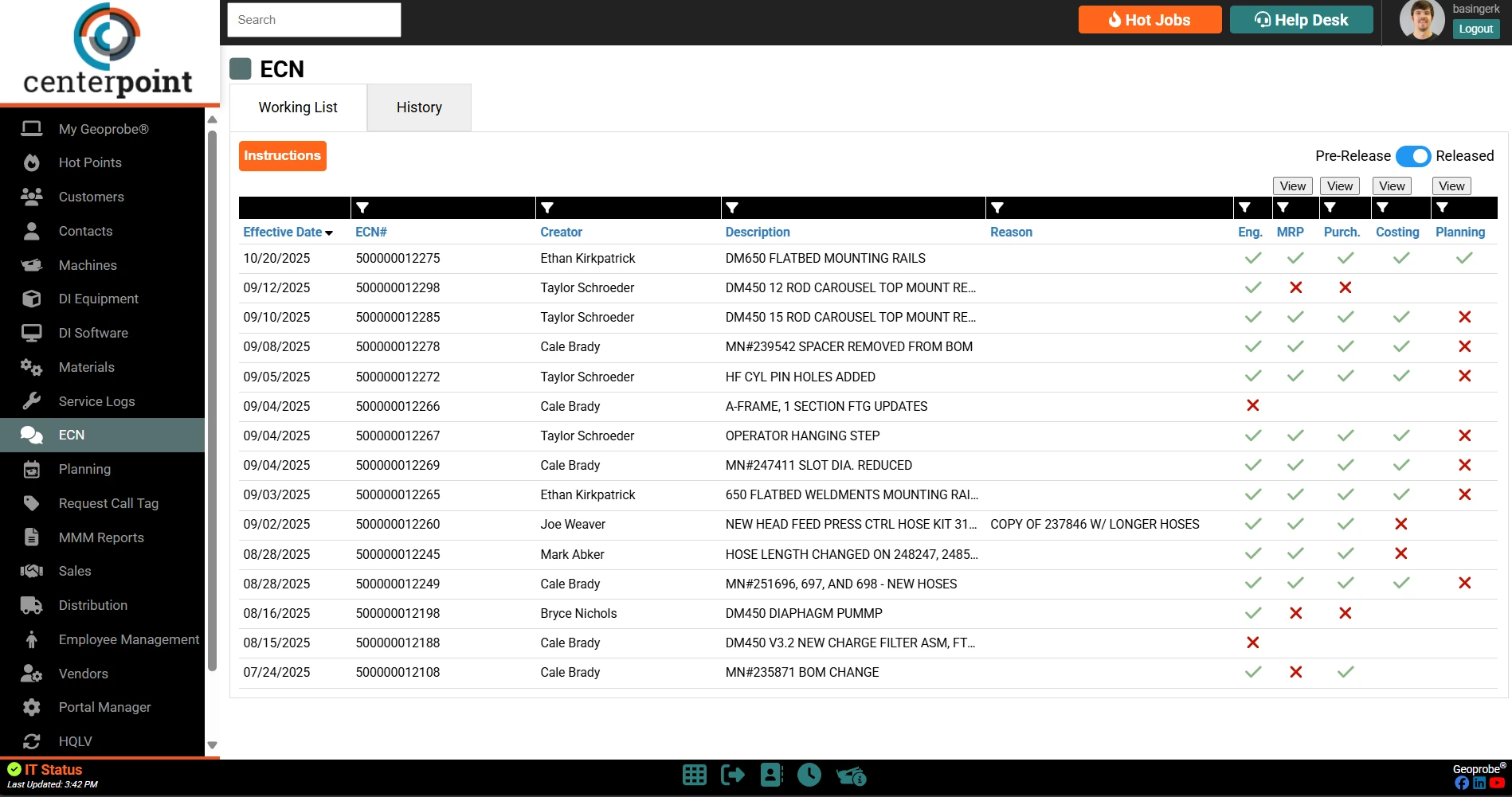
Task: Click the Distribution truck icon
Action: (x=31, y=605)
